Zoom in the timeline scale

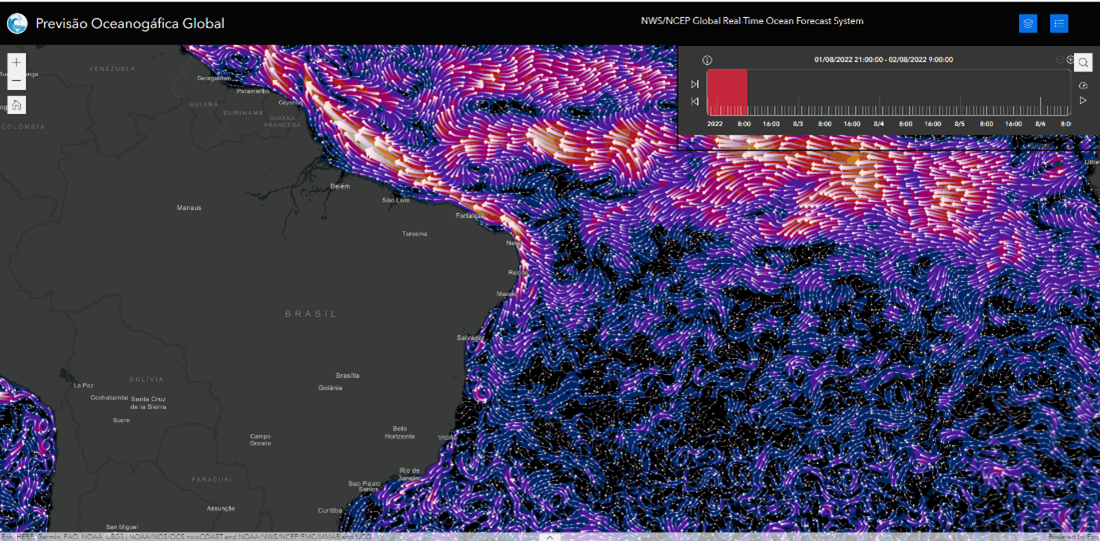coord(1071,60)
